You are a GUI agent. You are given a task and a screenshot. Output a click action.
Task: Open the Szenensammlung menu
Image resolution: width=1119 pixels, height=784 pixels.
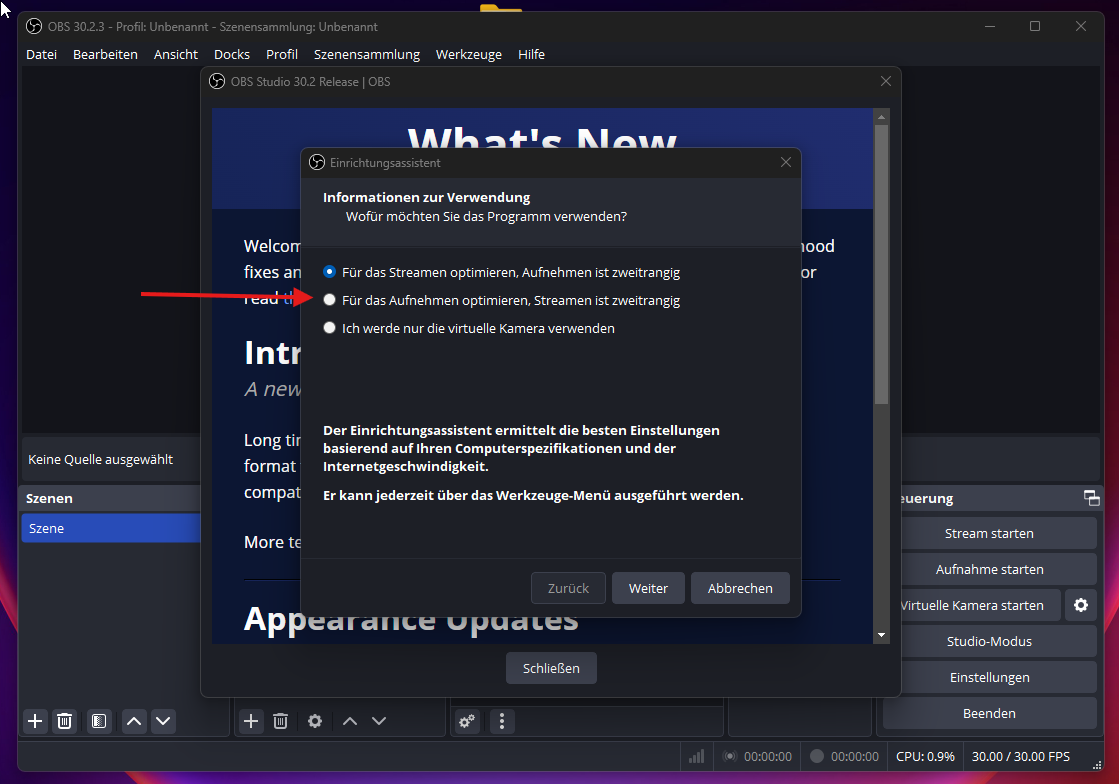coord(367,54)
